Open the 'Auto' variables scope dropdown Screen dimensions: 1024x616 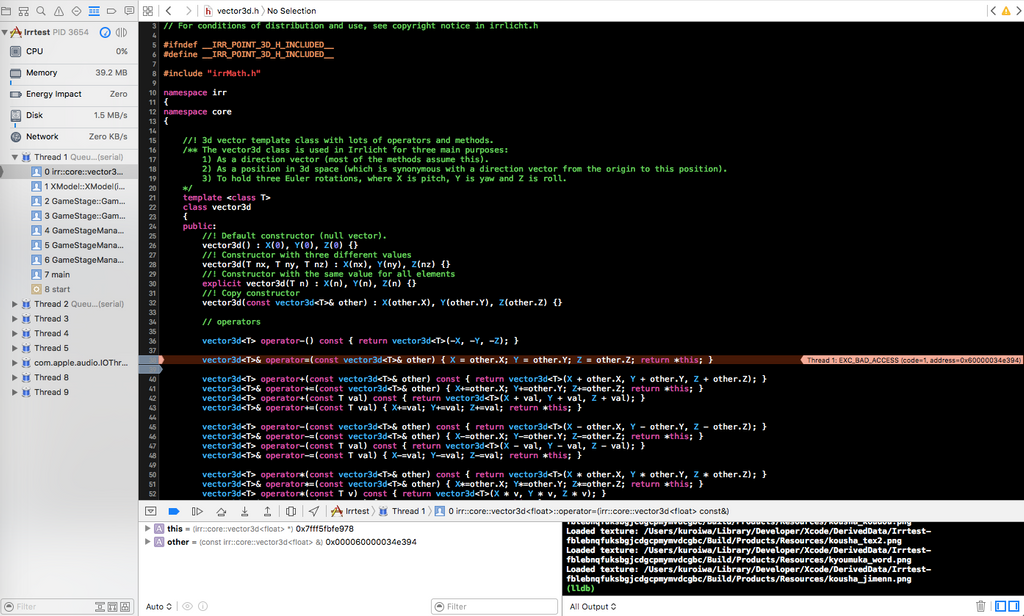(158, 606)
